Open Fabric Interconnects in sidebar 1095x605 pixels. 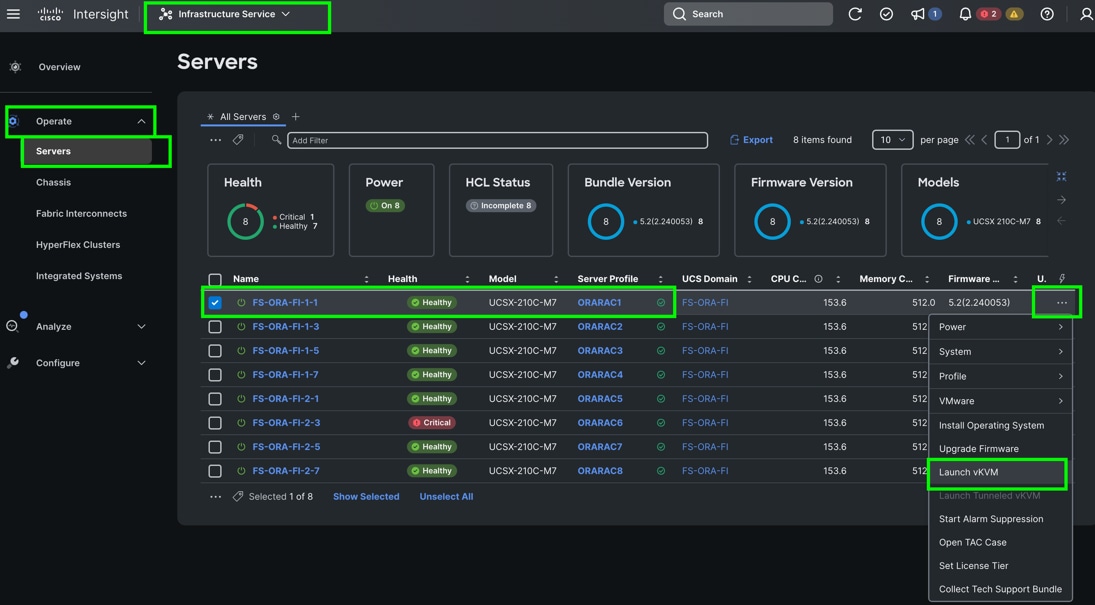click(81, 214)
